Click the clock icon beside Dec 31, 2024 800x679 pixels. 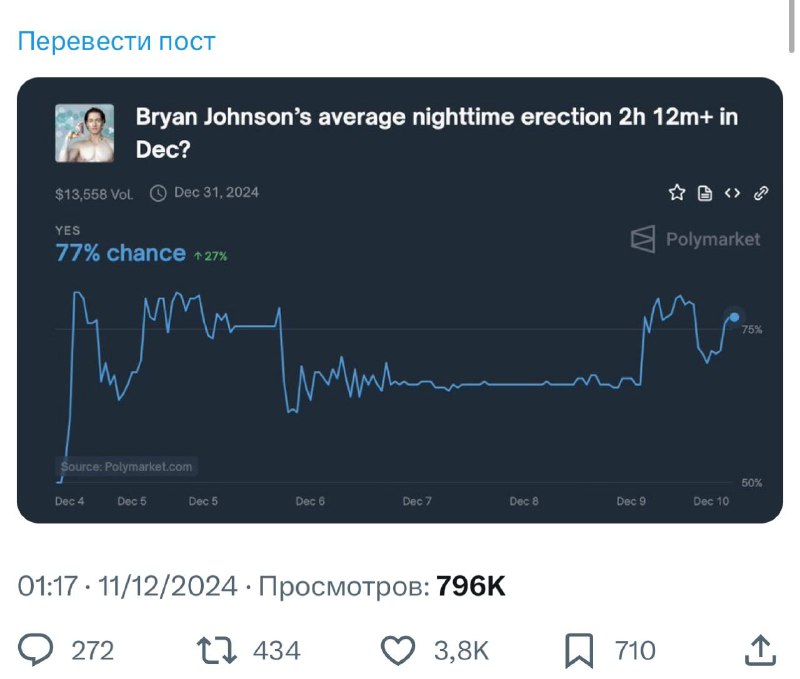[x=157, y=193]
